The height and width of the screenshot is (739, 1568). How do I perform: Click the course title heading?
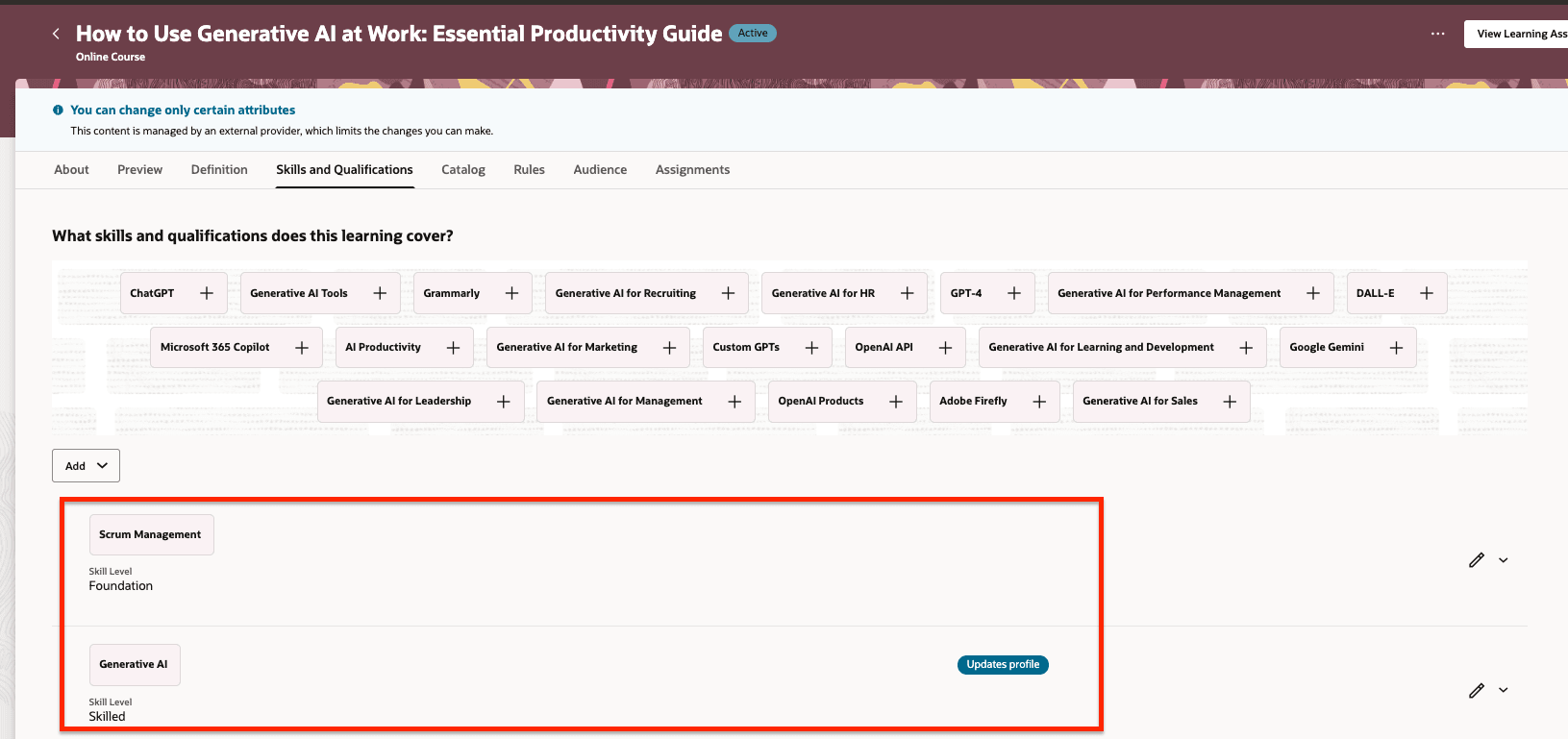click(x=399, y=34)
